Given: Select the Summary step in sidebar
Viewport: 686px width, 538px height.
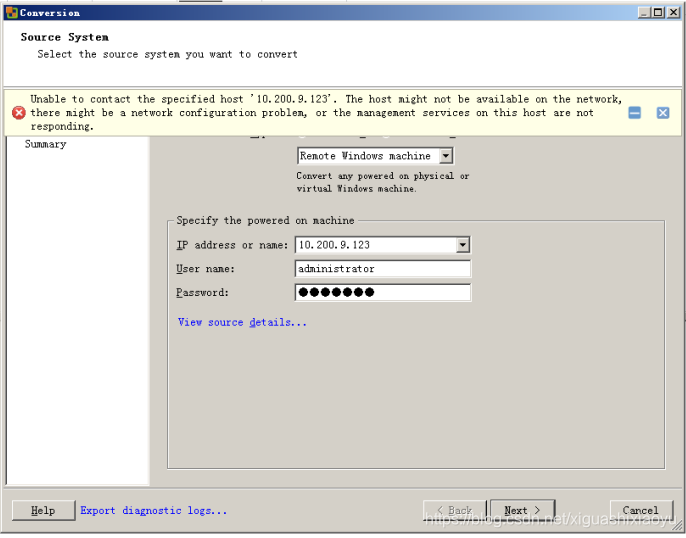Looking at the screenshot, I should pyautogui.click(x=46, y=145).
